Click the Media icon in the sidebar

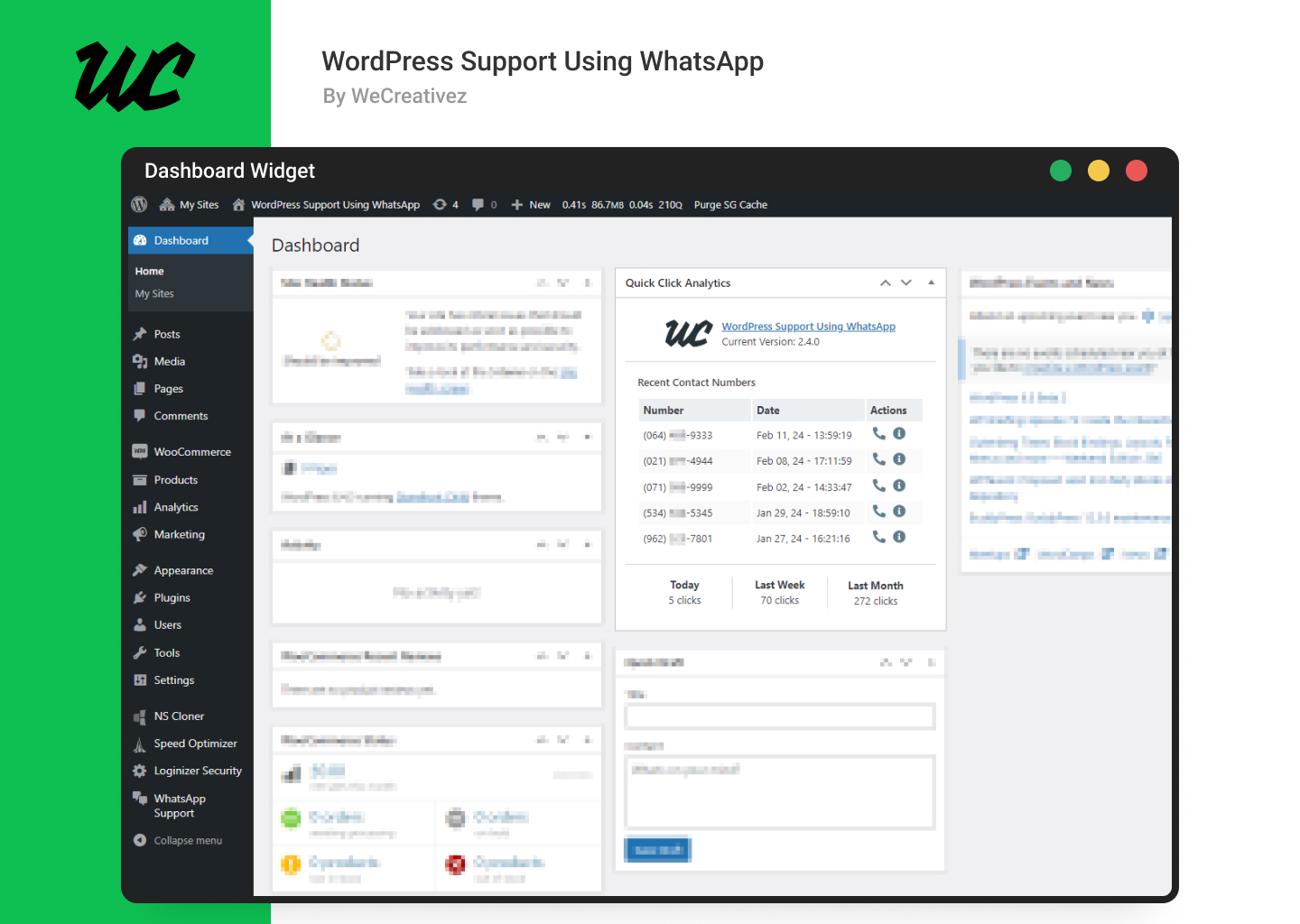tap(140, 361)
